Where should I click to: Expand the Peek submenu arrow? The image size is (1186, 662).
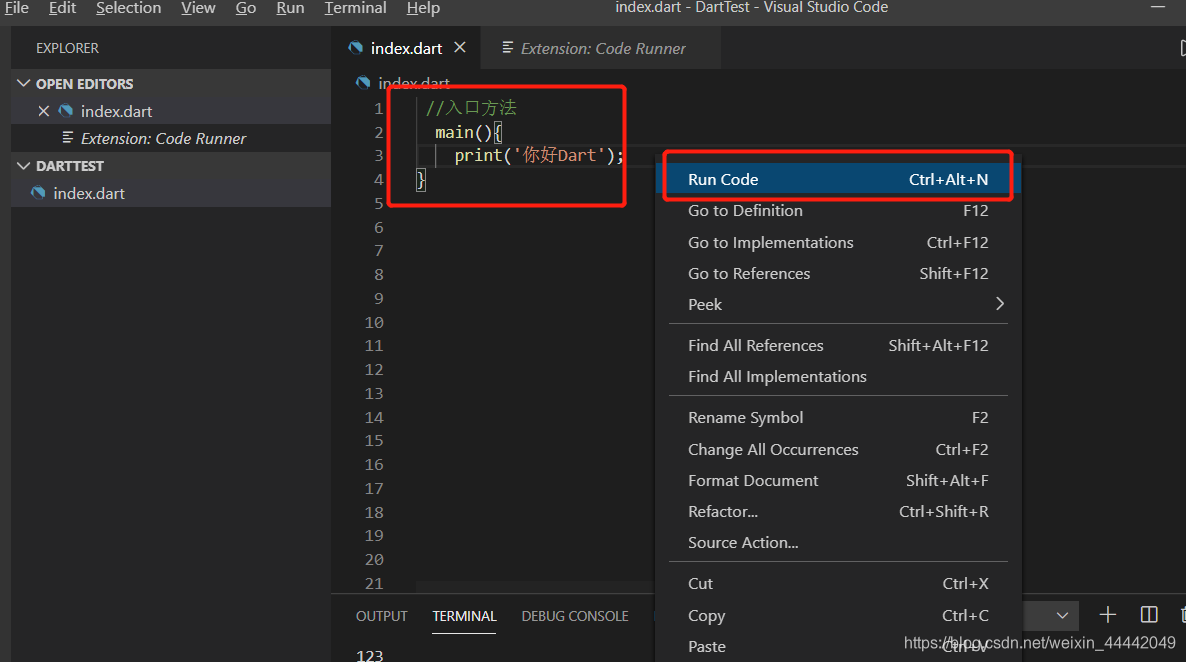pos(999,303)
